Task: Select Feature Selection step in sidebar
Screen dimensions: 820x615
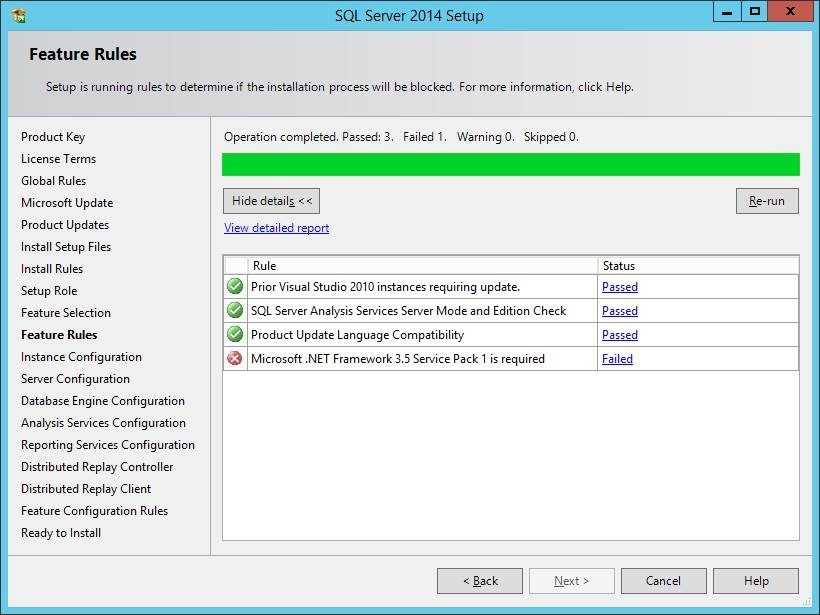Action: tap(66, 313)
